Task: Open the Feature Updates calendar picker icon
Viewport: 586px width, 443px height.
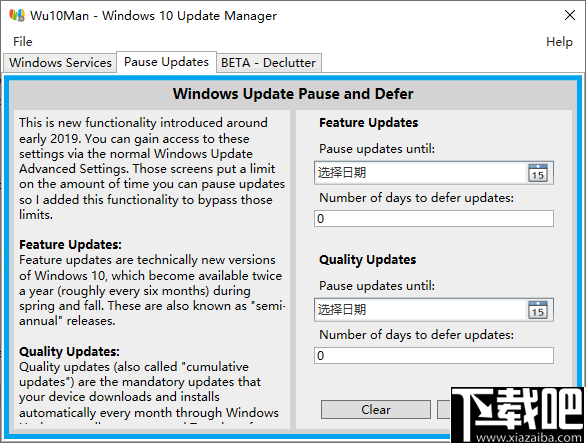Action: click(538, 173)
